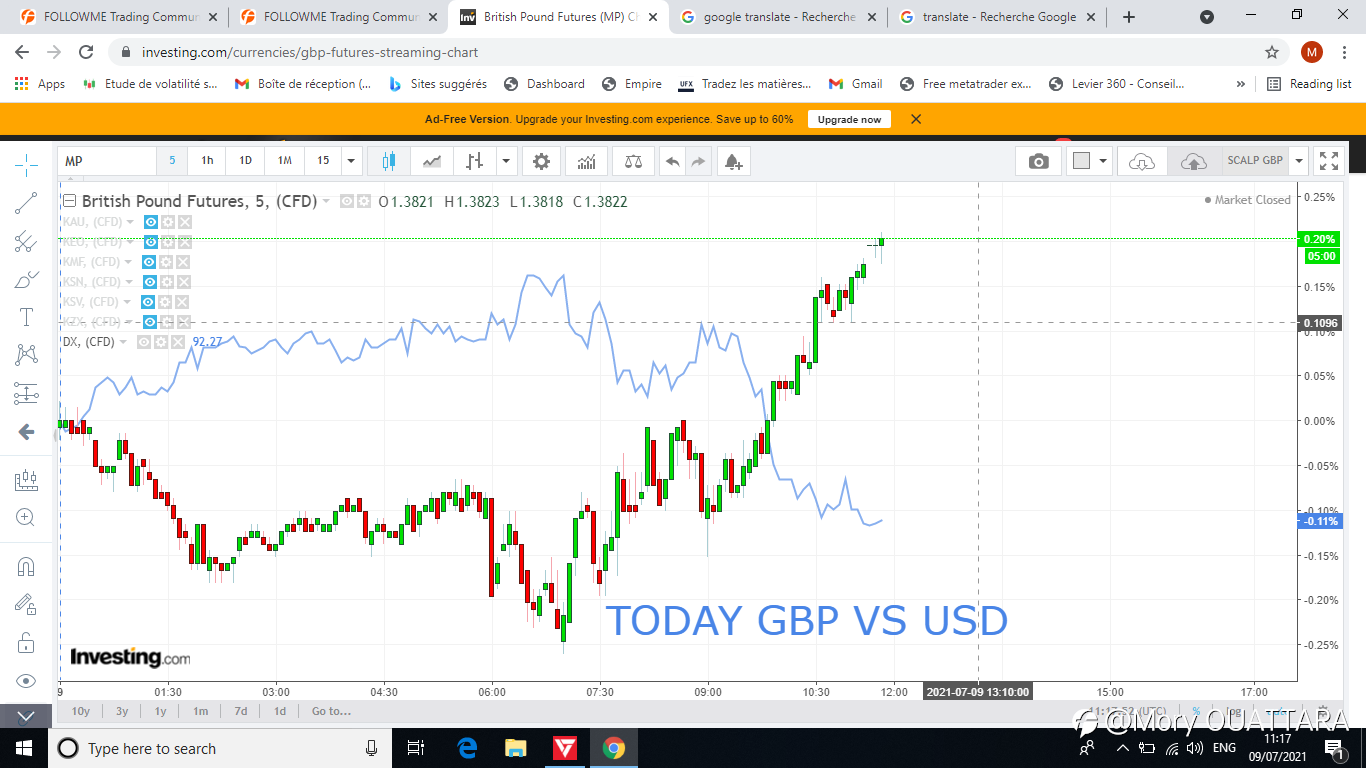The height and width of the screenshot is (768, 1366).
Task: Select the trend line drawing tool
Action: pyautogui.click(x=26, y=203)
